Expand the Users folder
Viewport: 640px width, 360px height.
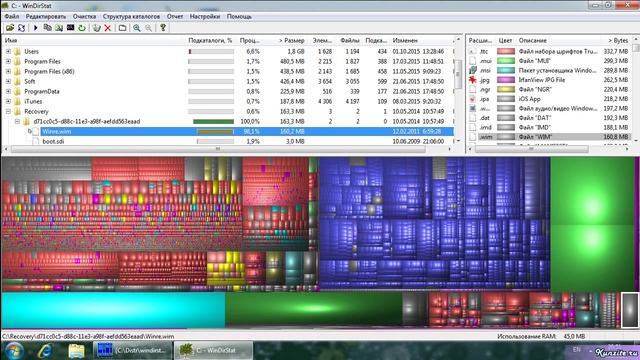coord(8,51)
